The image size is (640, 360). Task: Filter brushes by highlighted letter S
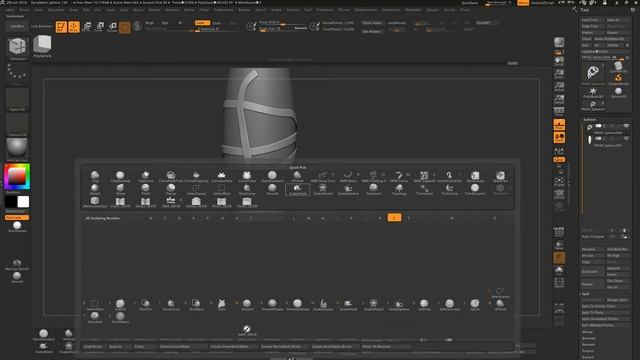(x=394, y=218)
